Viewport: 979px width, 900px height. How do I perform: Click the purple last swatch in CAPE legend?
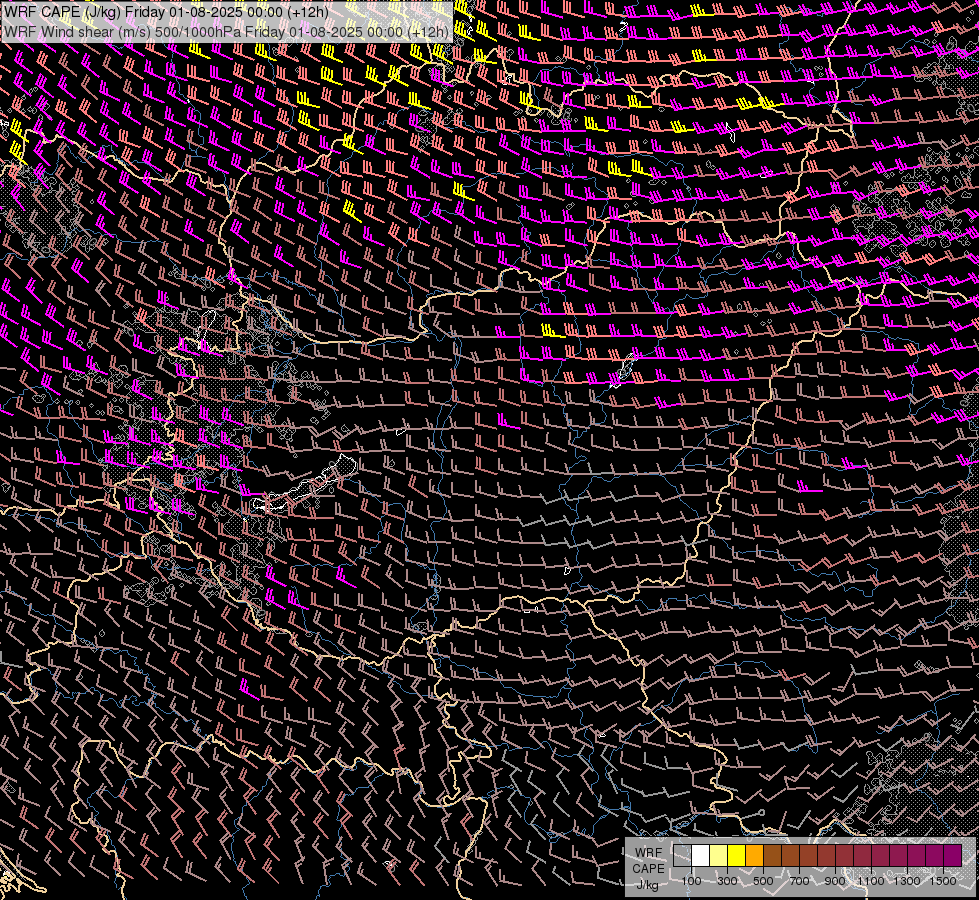(x=953, y=856)
